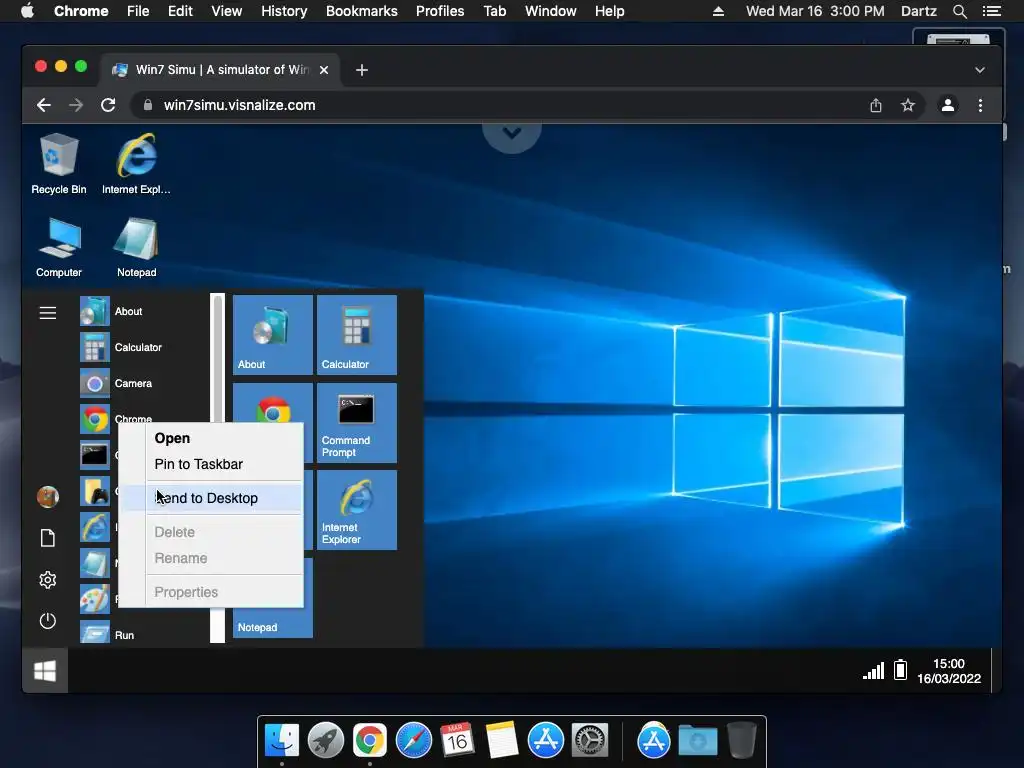Open Calendar from the Dock
Viewport: 1024px width, 768px height.
click(457, 741)
